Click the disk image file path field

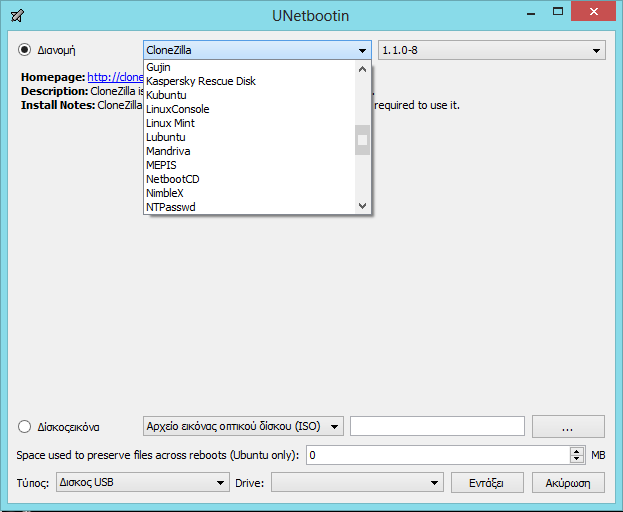click(x=437, y=426)
